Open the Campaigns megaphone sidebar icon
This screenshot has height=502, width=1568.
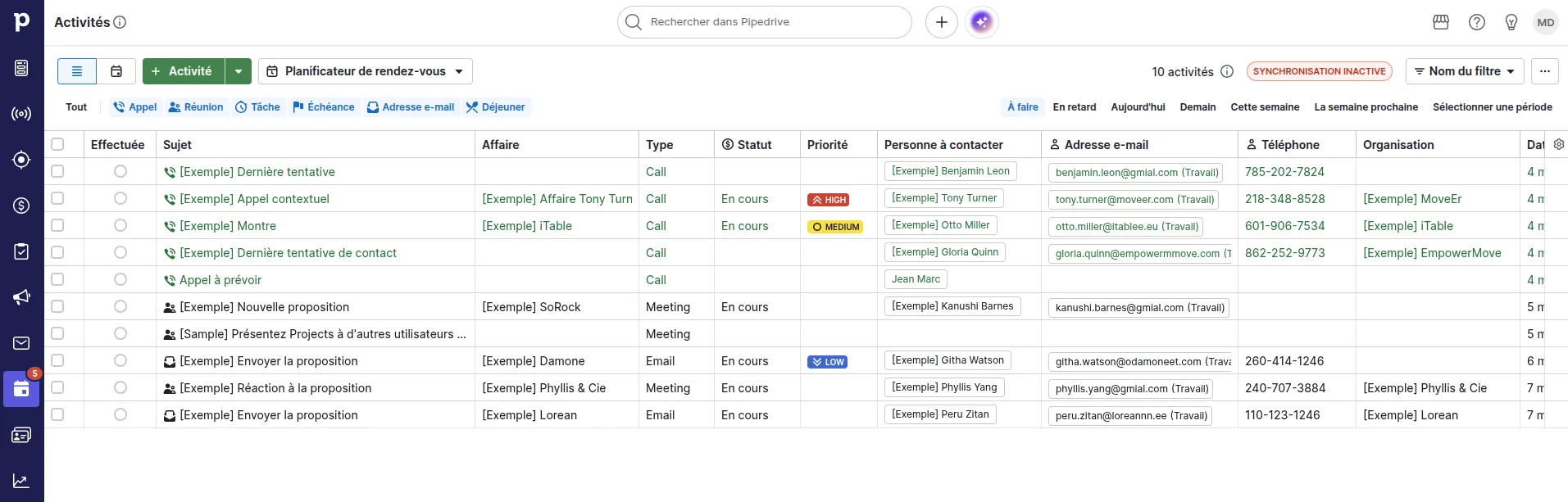tap(22, 297)
